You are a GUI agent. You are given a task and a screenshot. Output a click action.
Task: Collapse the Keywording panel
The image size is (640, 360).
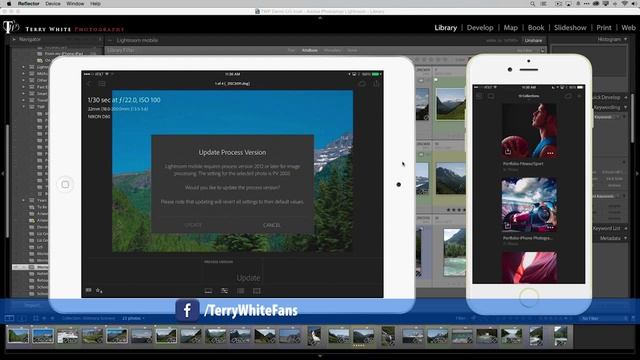(x=626, y=107)
